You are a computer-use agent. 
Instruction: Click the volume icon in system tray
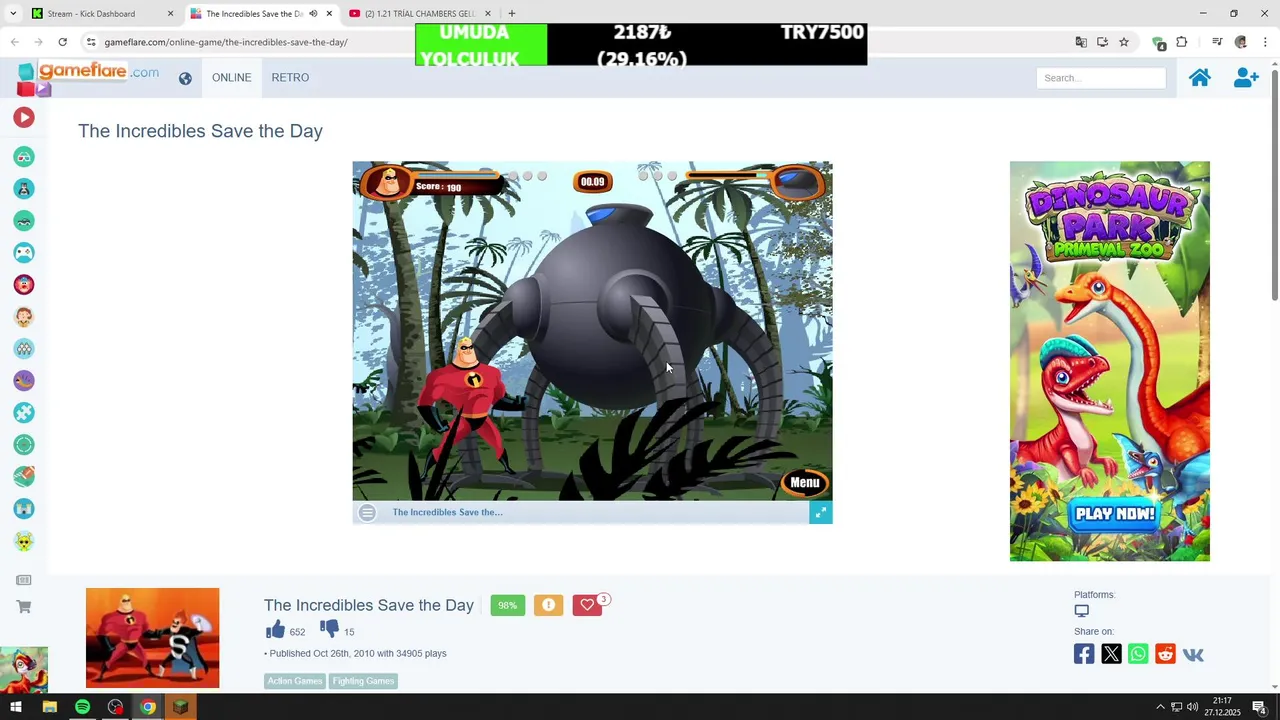[x=1192, y=707]
